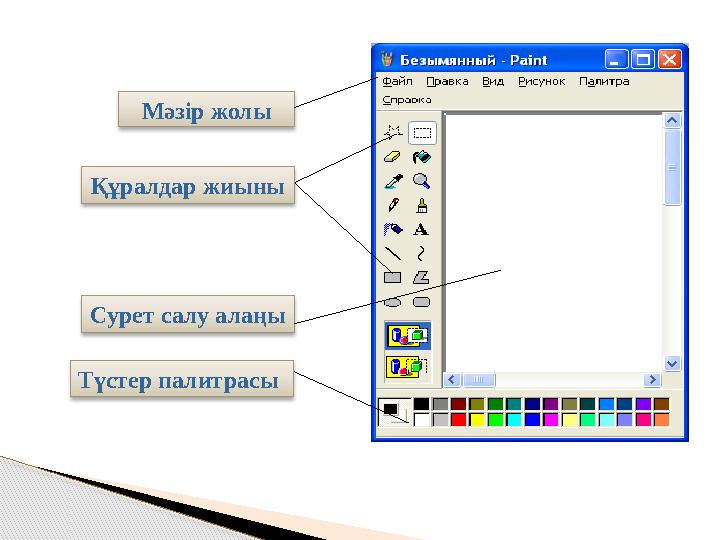The width and height of the screenshot is (720, 540).
Task: Open the Файл menu
Action: tap(397, 81)
